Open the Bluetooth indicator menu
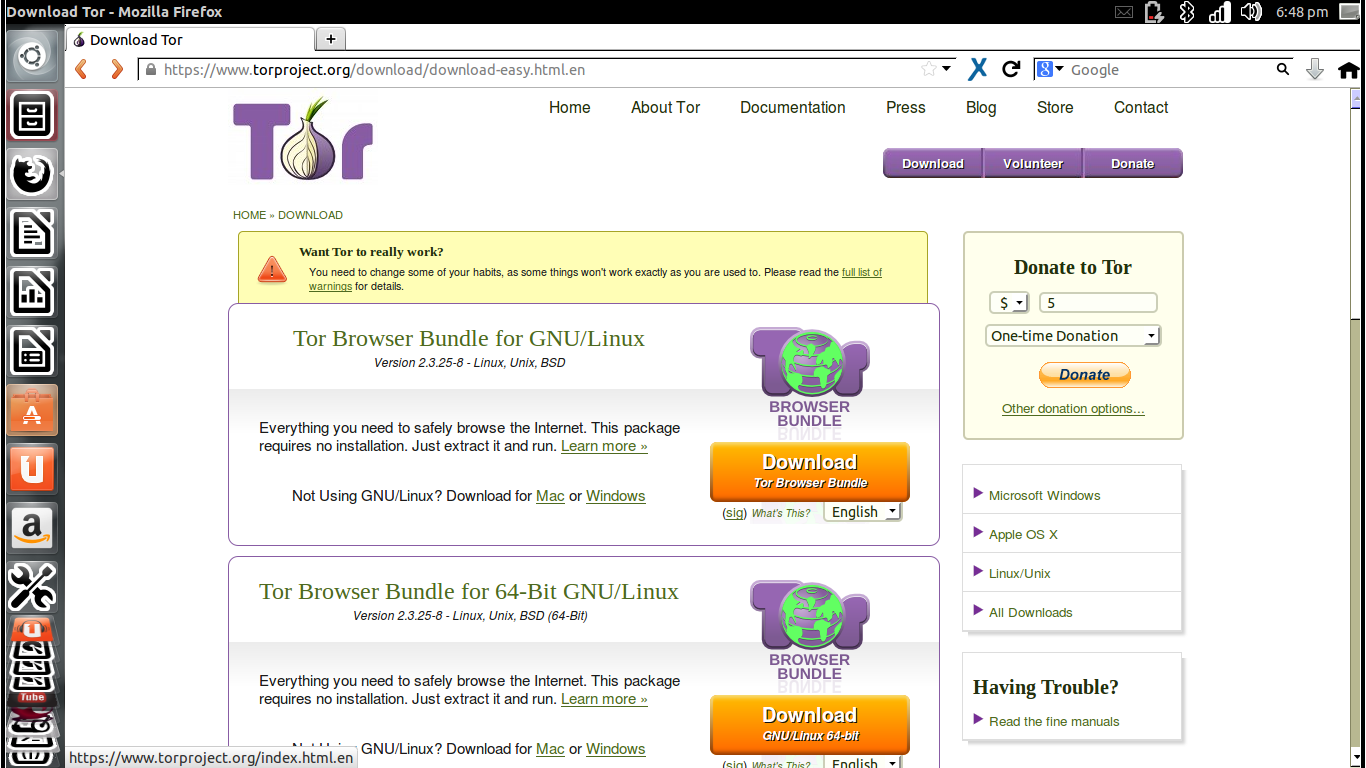The height and width of the screenshot is (768, 1366). click(1187, 12)
